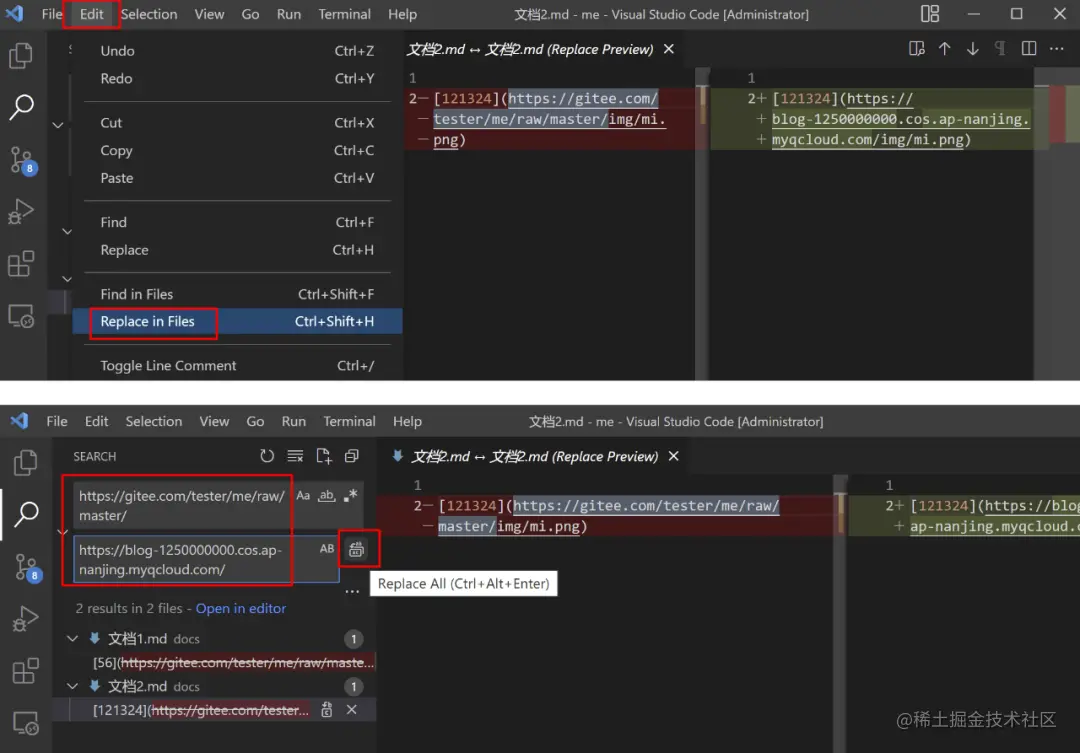Collapse replace field via Toggle Replace chevron
The height and width of the screenshot is (753, 1080).
[63, 532]
